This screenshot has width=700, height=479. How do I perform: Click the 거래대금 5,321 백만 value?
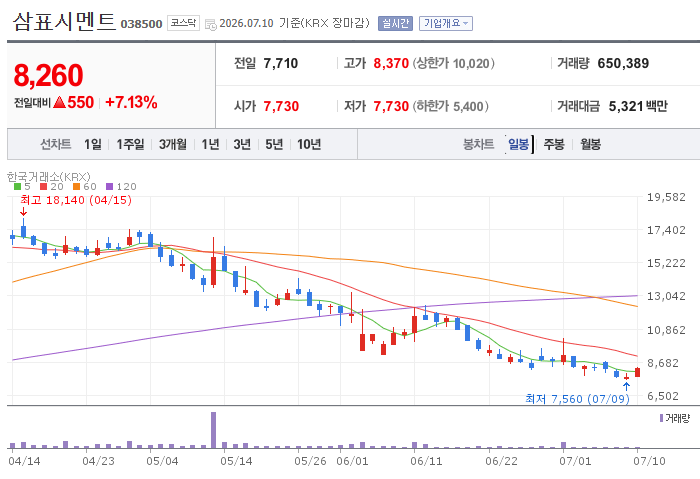pos(638,106)
